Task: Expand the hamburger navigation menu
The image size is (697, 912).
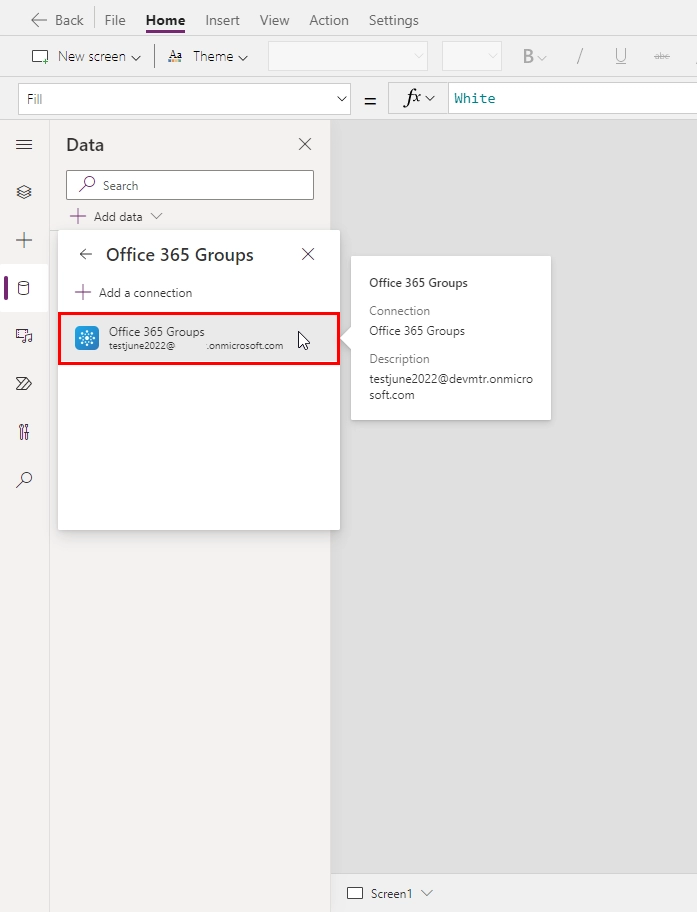Action: 24,144
